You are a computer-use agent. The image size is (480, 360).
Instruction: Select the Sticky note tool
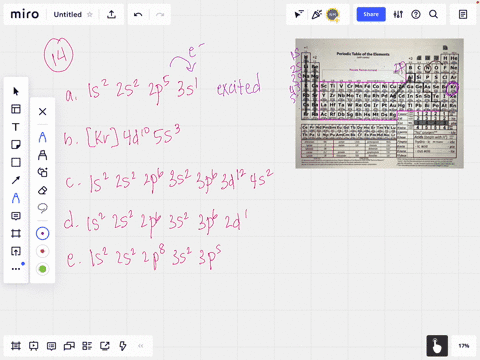16,145
